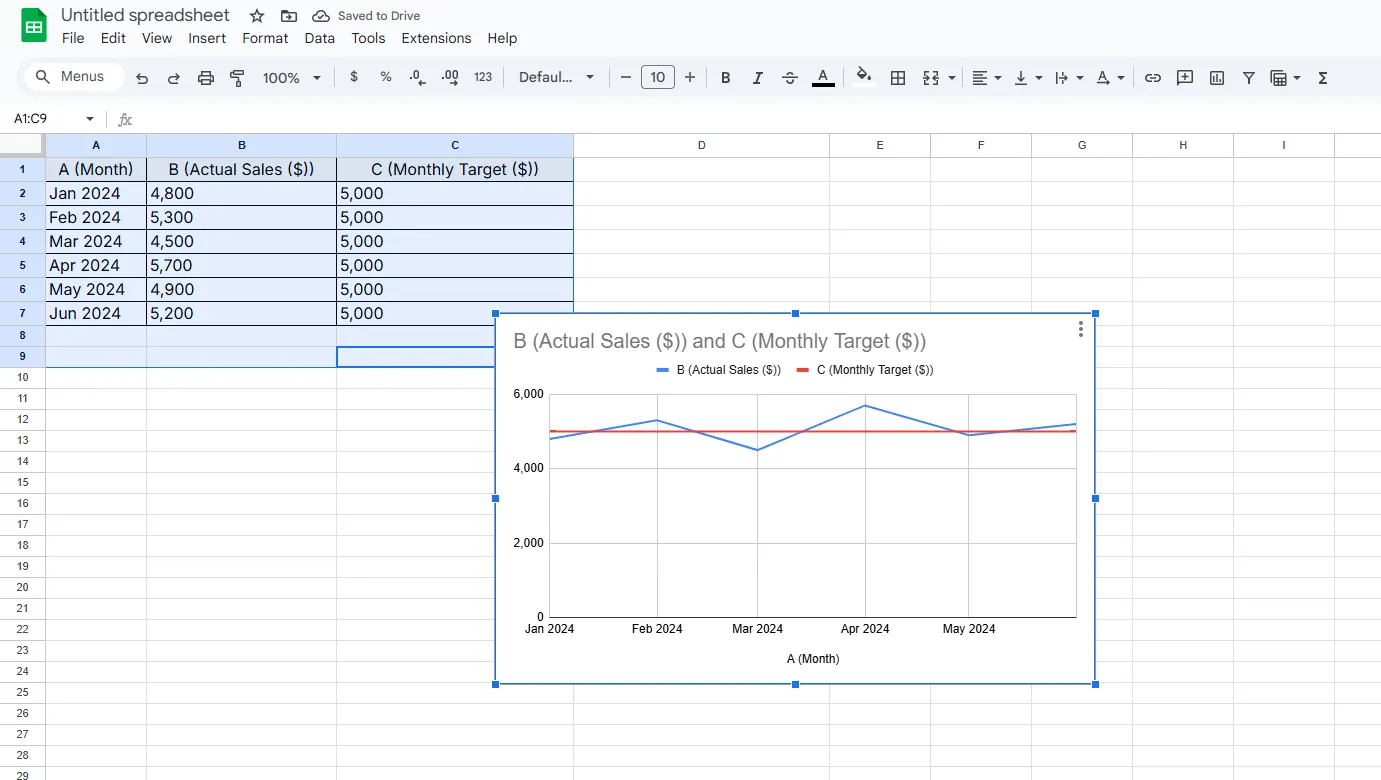The width and height of the screenshot is (1381, 780).
Task: Click the Menus search button
Action: click(x=72, y=77)
